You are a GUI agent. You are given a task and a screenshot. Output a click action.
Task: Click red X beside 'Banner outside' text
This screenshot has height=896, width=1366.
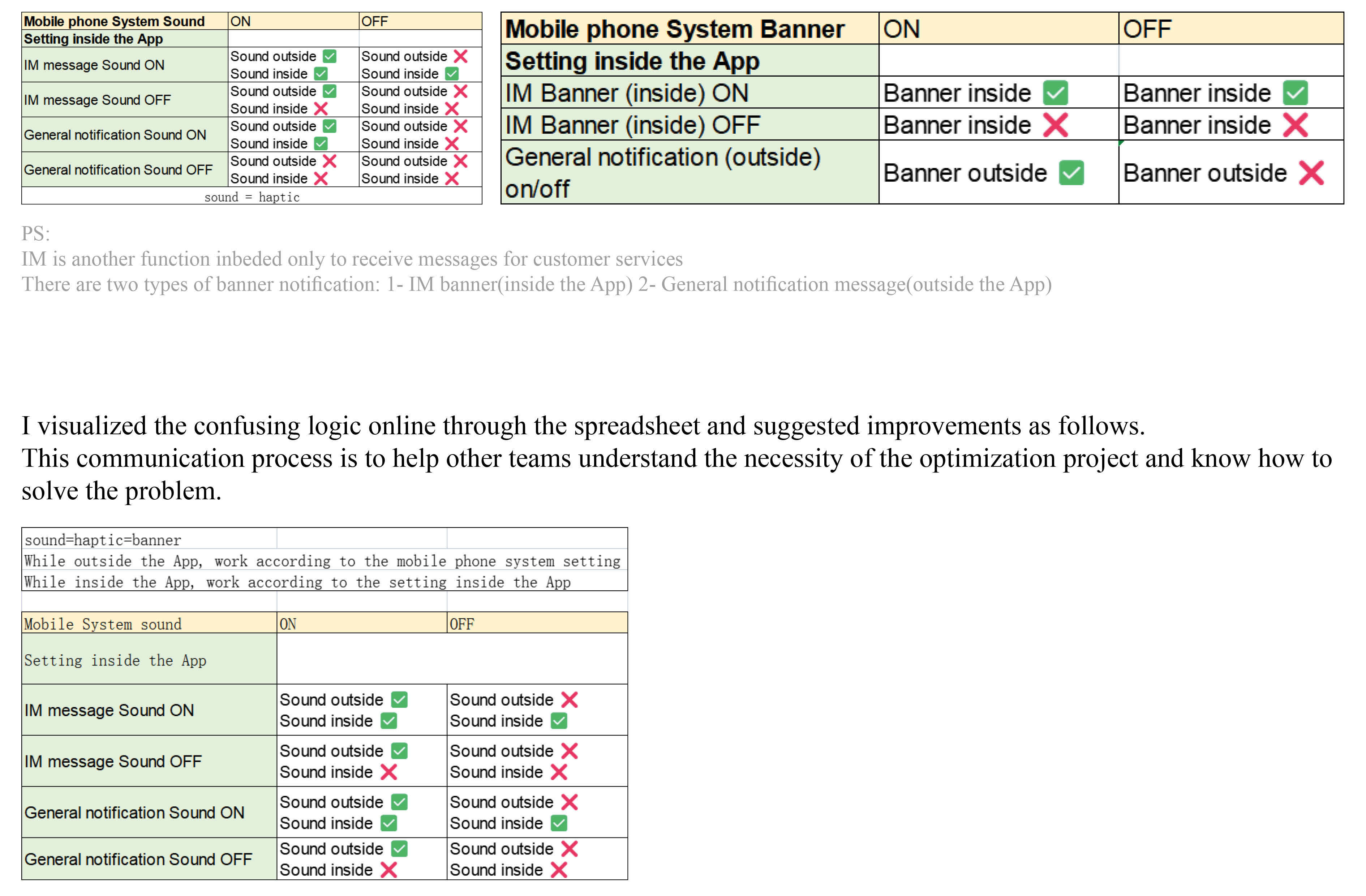1311,173
